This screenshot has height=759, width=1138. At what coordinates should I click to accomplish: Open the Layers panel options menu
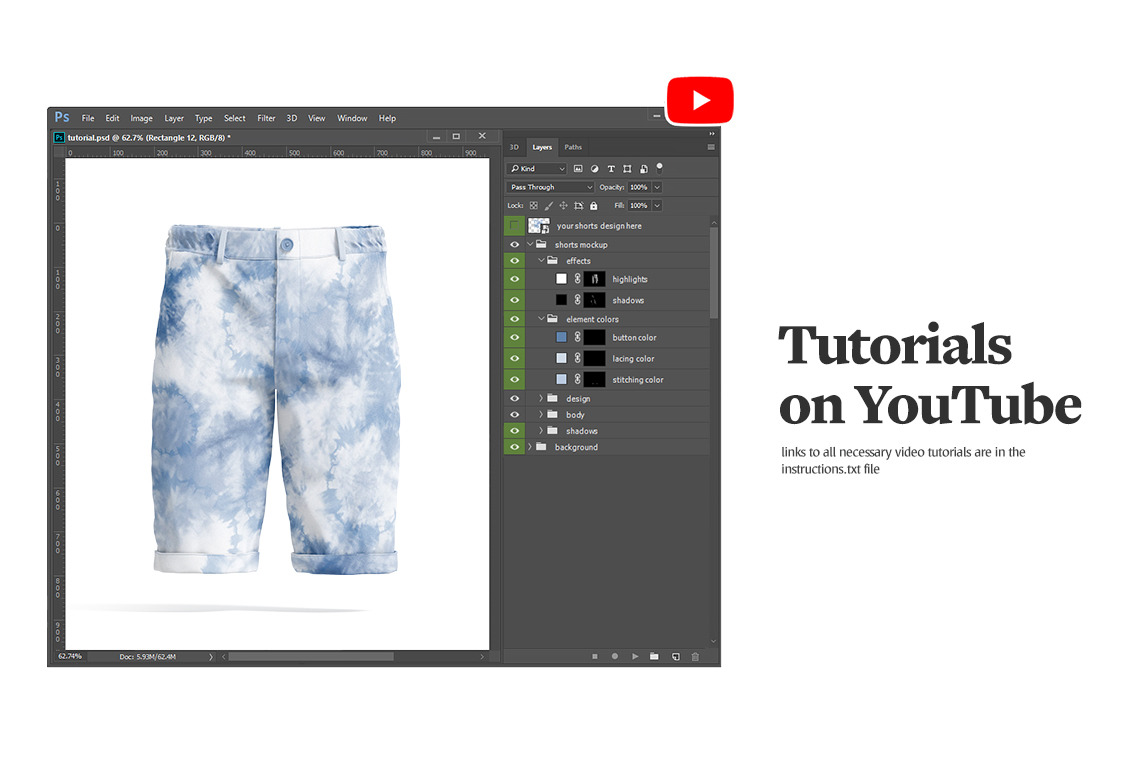click(711, 147)
